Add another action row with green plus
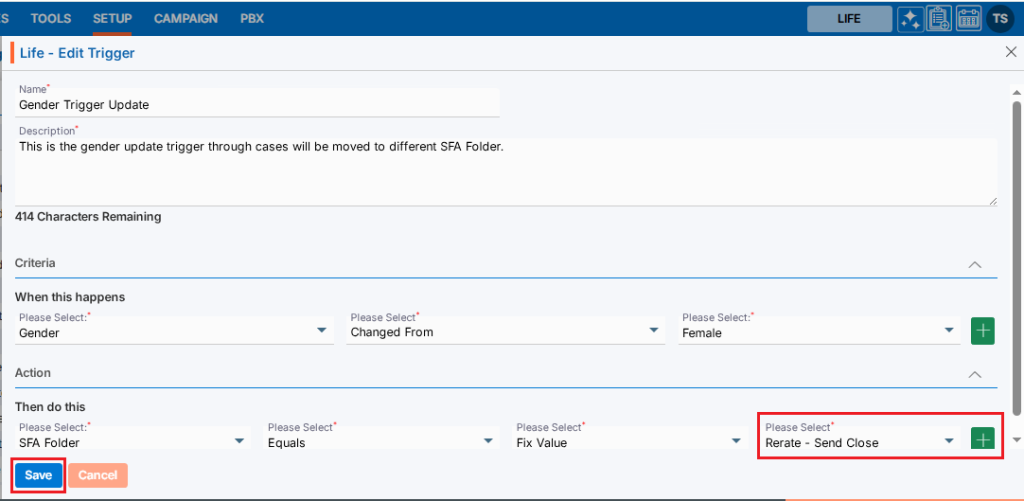 coord(983,440)
